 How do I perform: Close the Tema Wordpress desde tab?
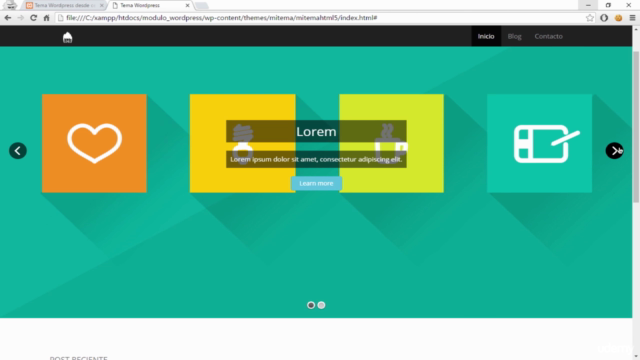pyautogui.click(x=102, y=5)
